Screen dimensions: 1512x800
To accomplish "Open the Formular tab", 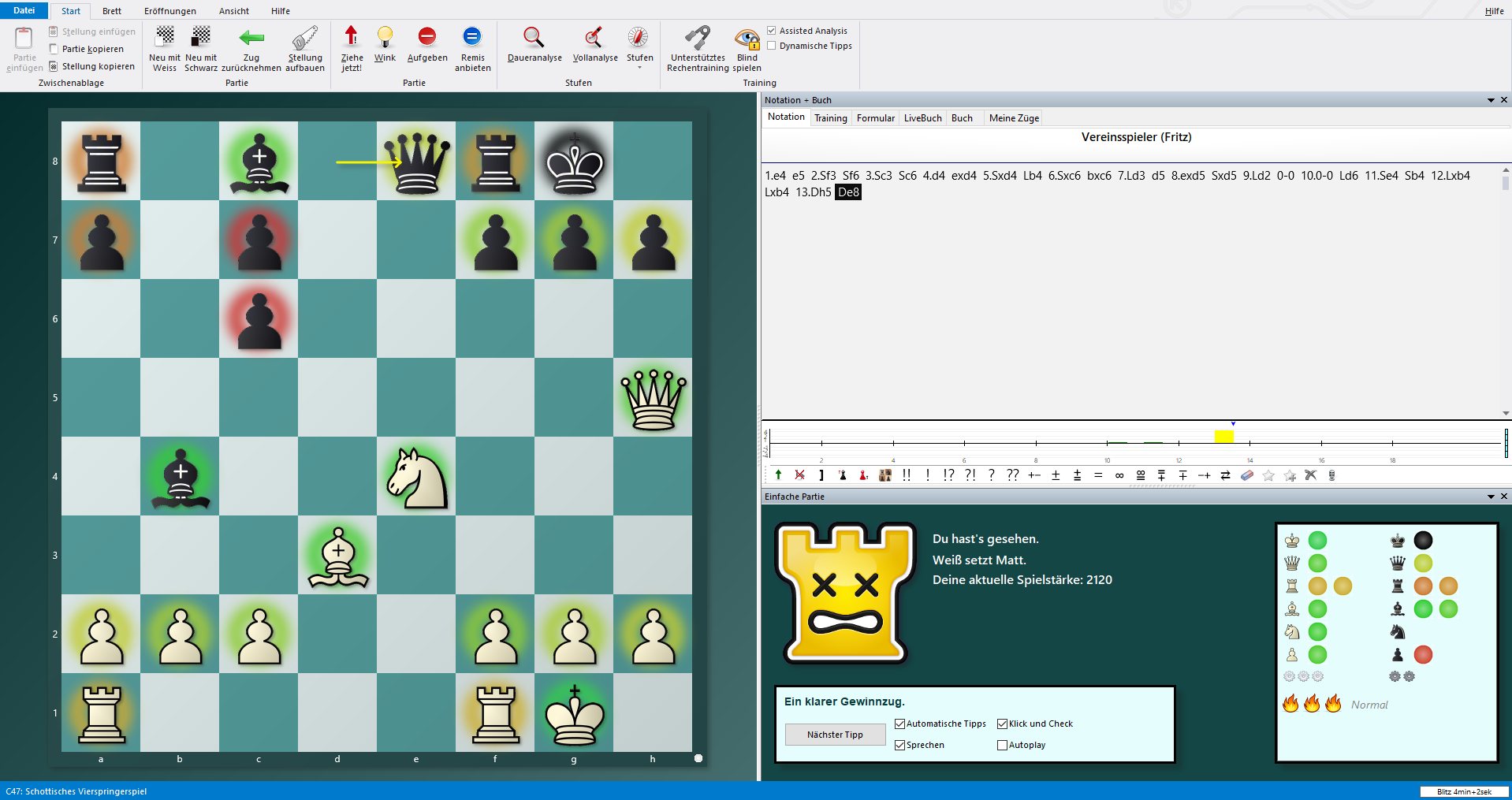I will click(x=875, y=118).
